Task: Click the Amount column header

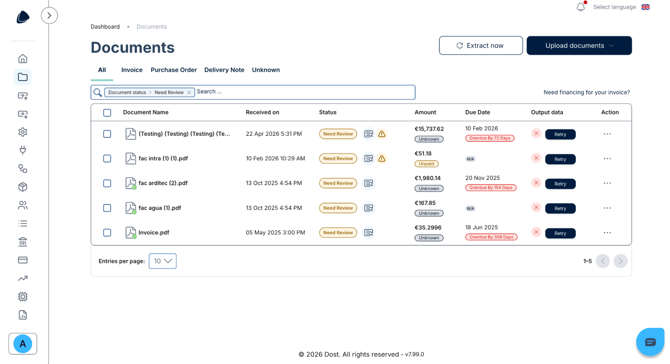Action: [x=425, y=112]
